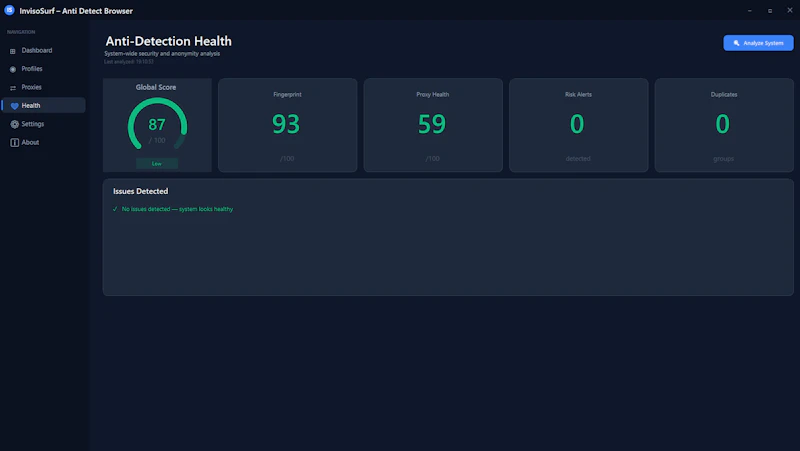Image resolution: width=800 pixels, height=451 pixels.
Task: Run Analyze System
Action: pos(758,43)
